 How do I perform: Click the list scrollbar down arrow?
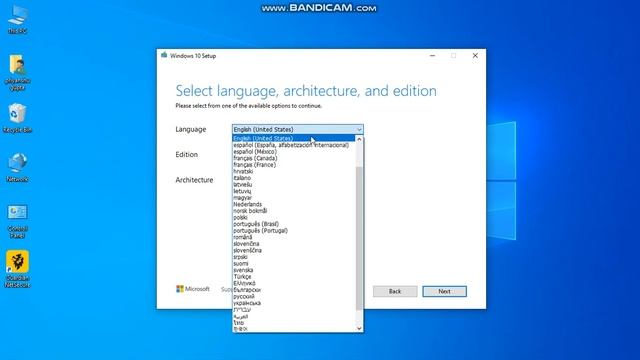359,328
